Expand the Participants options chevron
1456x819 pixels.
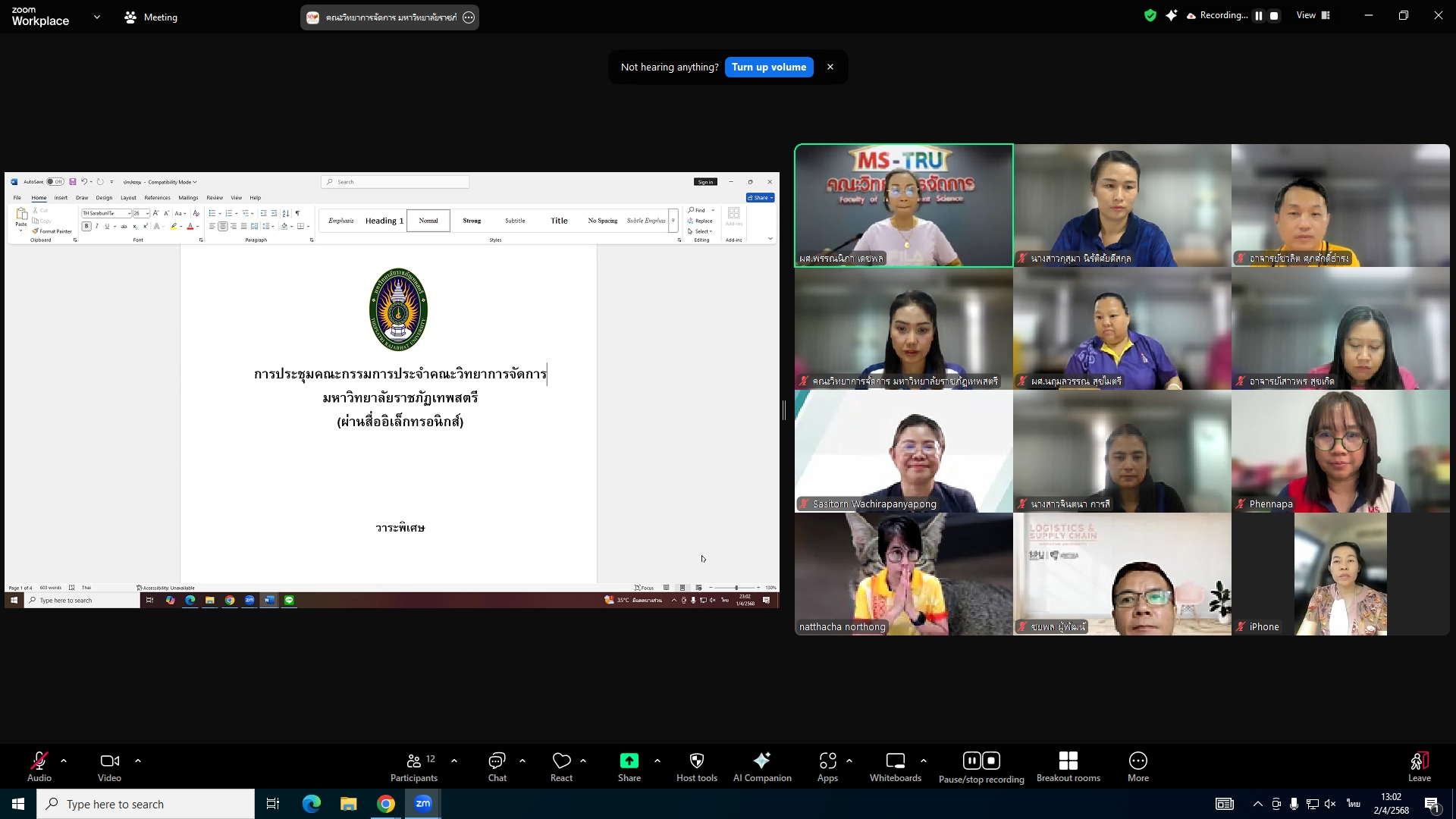pos(454,761)
